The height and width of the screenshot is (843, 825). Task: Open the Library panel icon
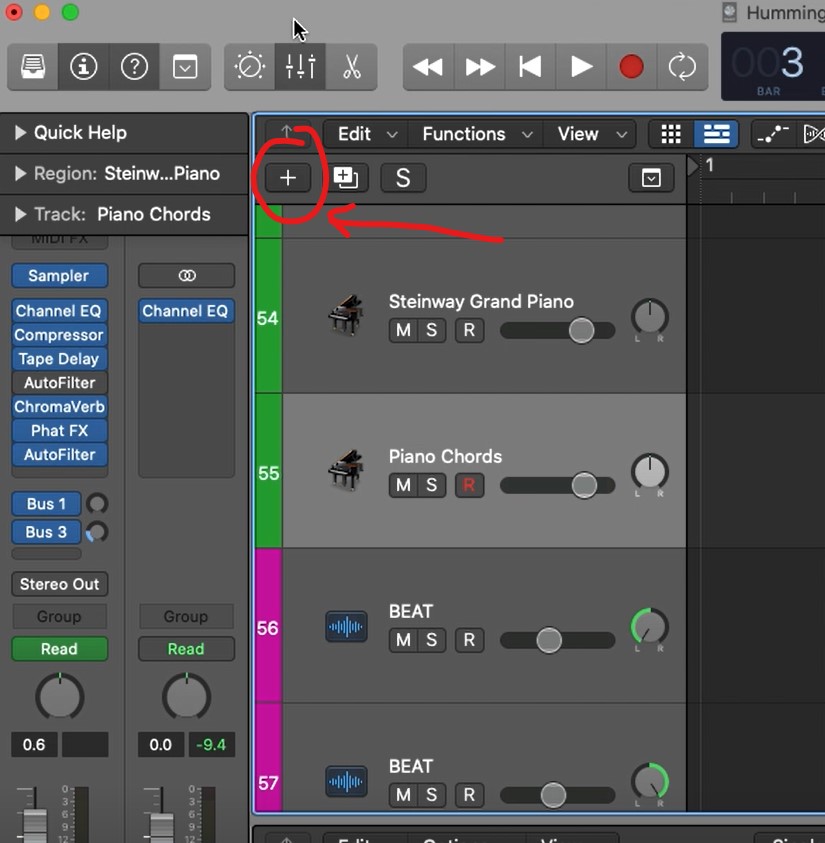tap(33, 67)
